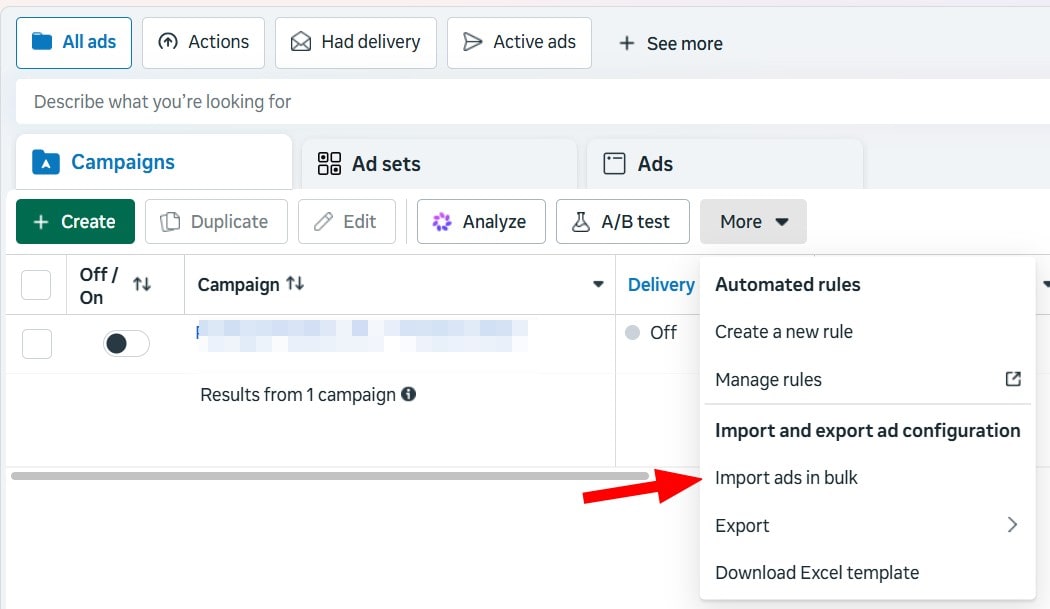
Task: Click the info icon next to Results from 1 campaign
Action: pyautogui.click(x=408, y=394)
